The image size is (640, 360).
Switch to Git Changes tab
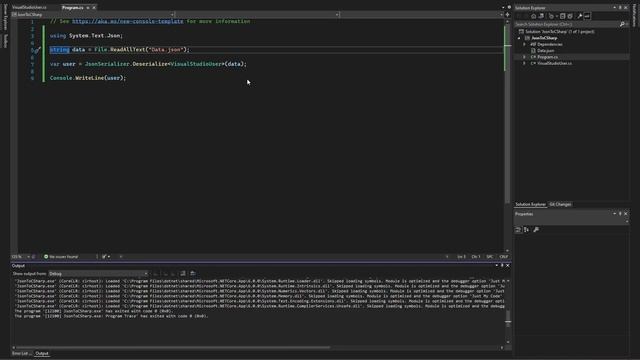tap(560, 204)
